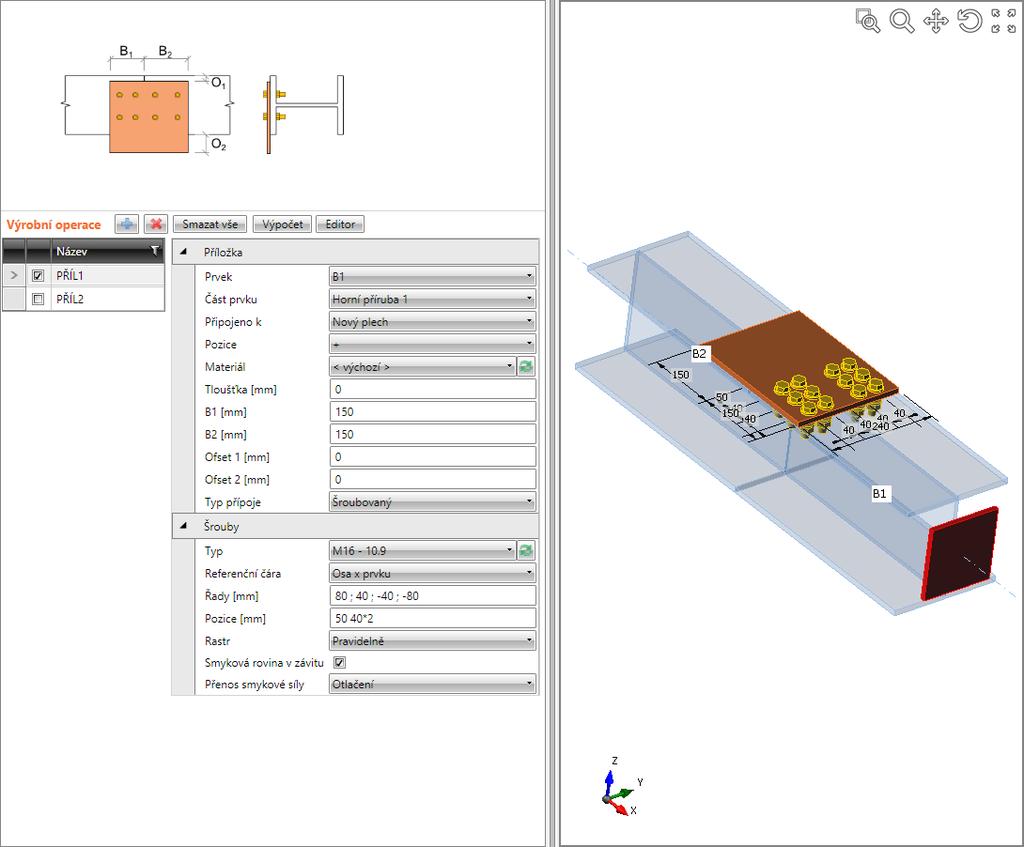Click the B2 member label in 3D view
1024x847 pixels.
pyautogui.click(x=699, y=353)
